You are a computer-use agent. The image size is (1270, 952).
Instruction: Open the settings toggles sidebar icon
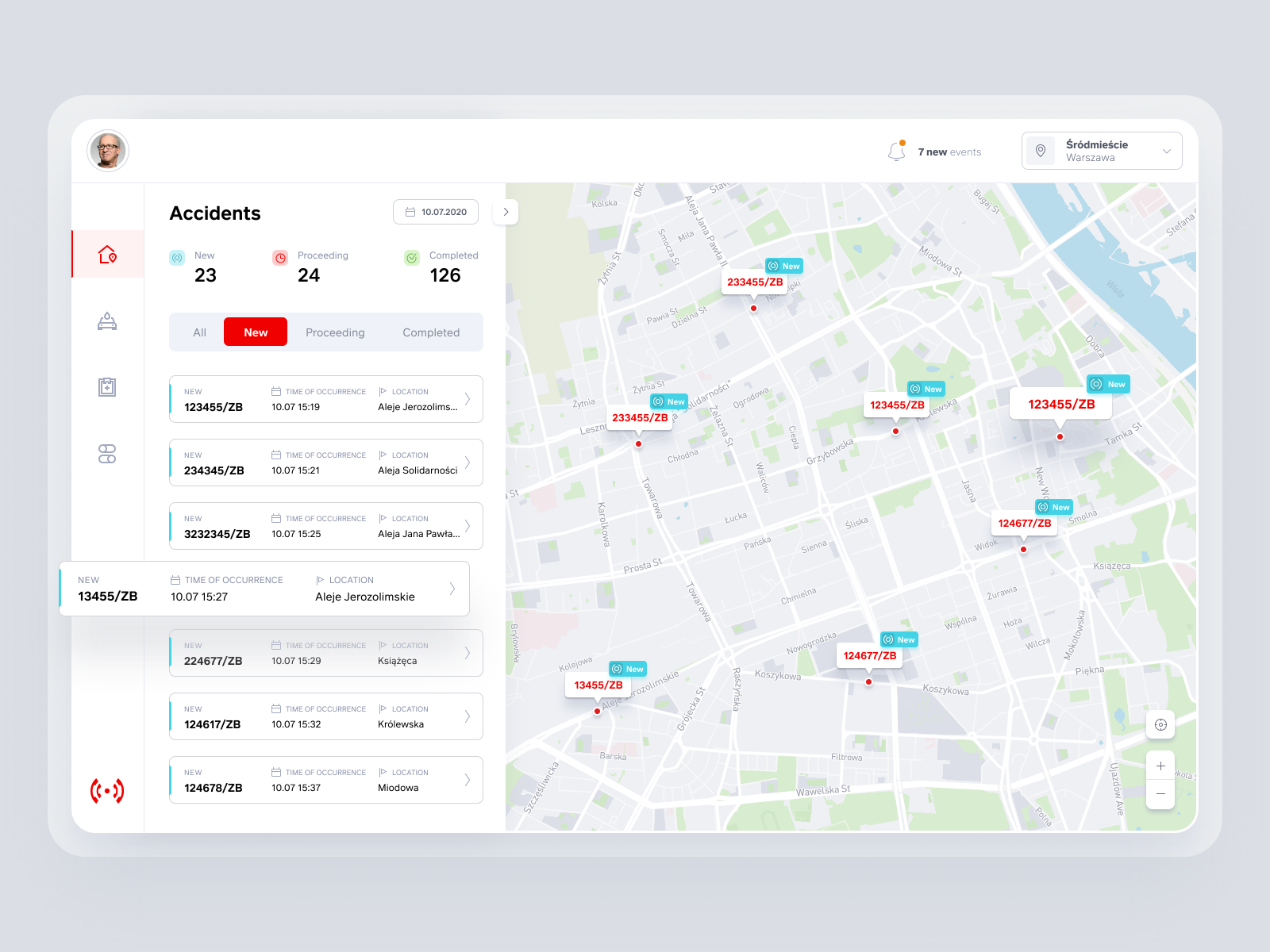click(x=107, y=453)
